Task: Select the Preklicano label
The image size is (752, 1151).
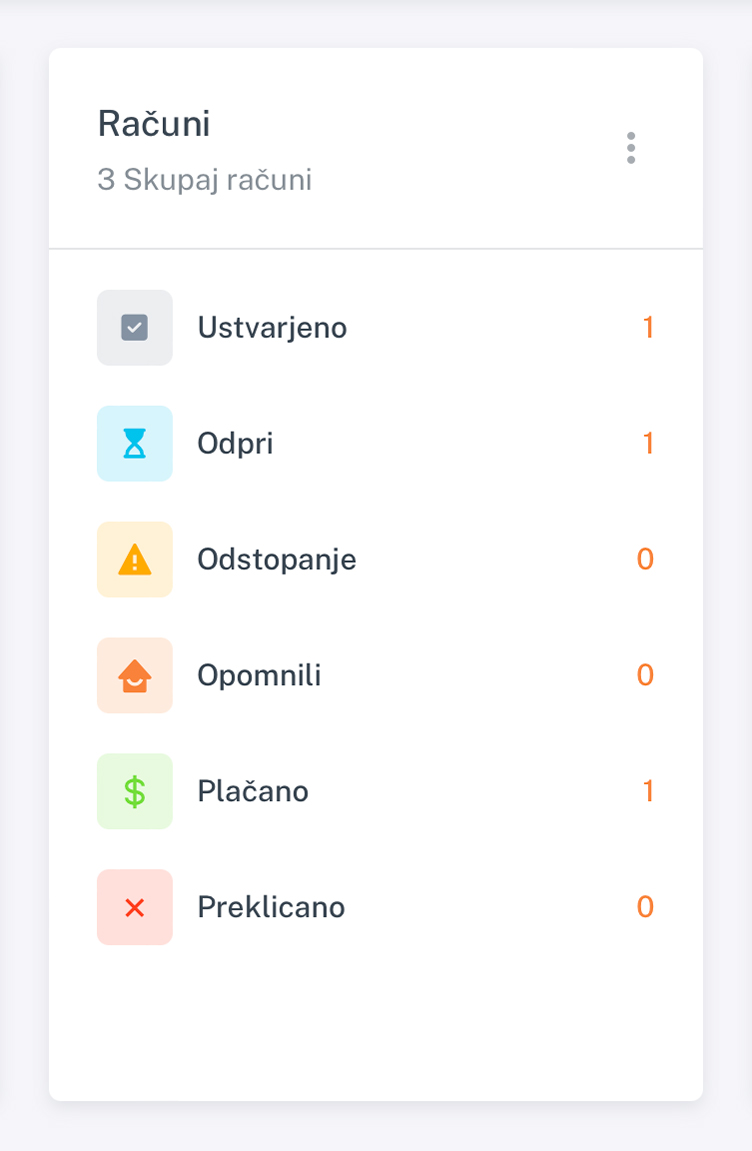Action: click(x=271, y=907)
